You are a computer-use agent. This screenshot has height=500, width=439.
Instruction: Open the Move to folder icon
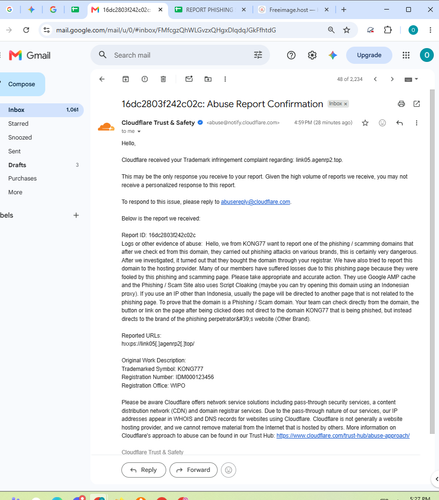click(x=208, y=79)
